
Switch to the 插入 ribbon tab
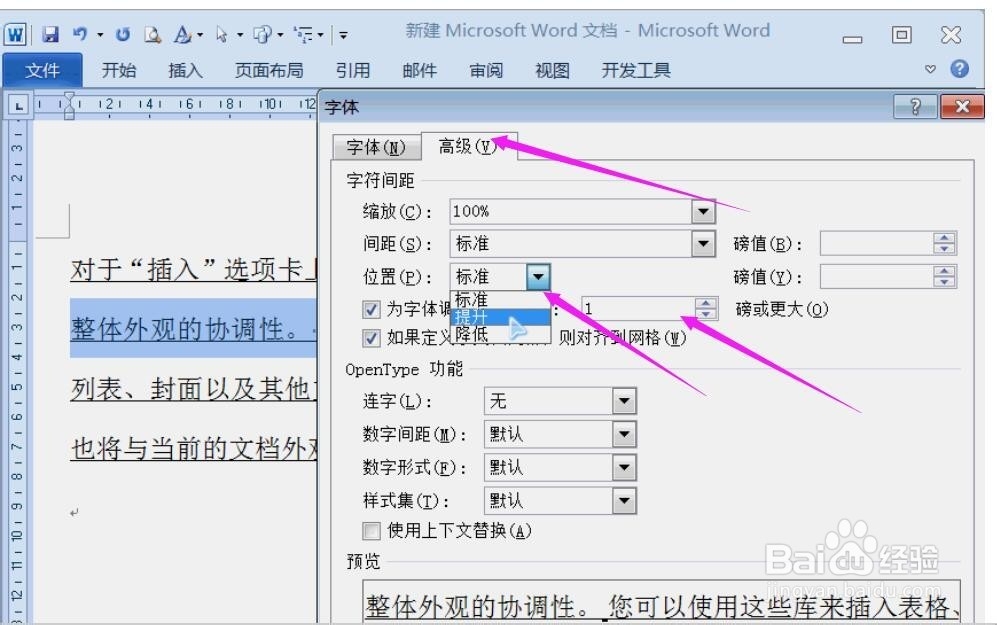pyautogui.click(x=183, y=70)
